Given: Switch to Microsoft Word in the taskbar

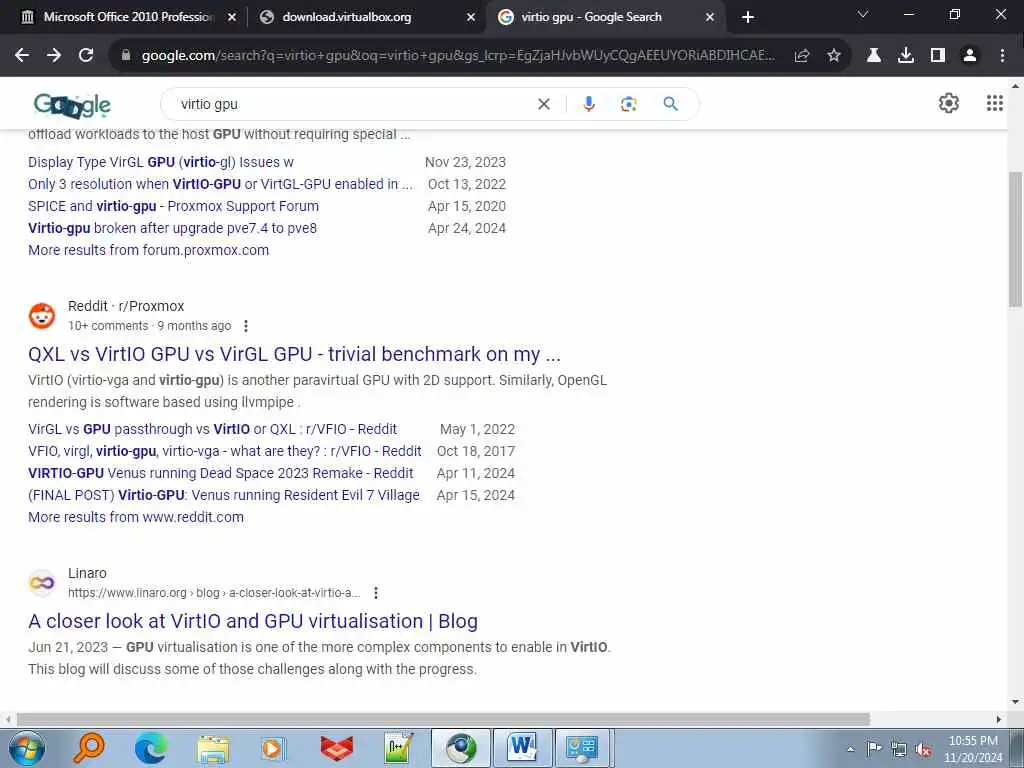Looking at the screenshot, I should click(523, 748).
